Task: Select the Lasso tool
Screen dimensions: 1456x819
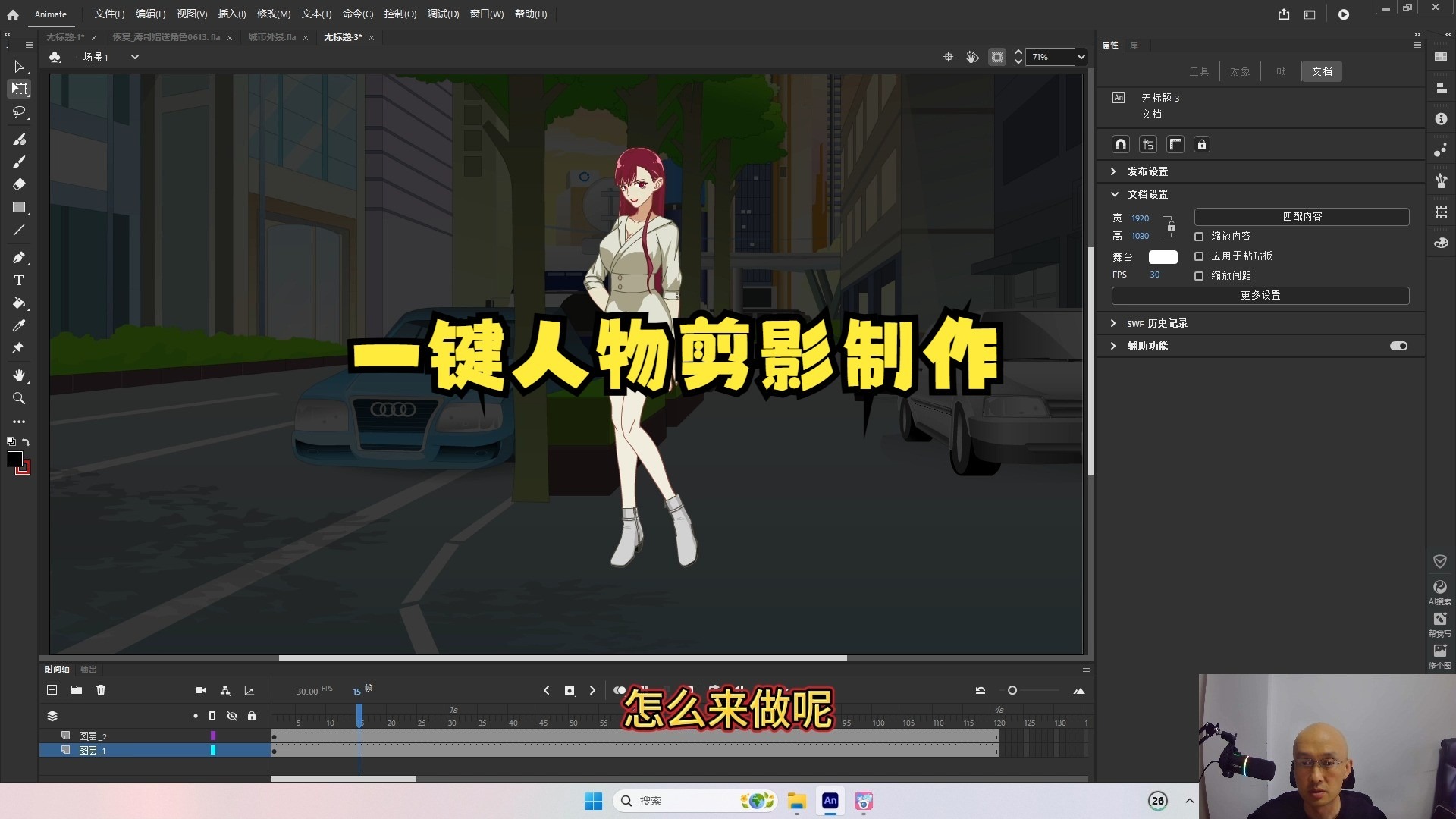Action: [19, 112]
